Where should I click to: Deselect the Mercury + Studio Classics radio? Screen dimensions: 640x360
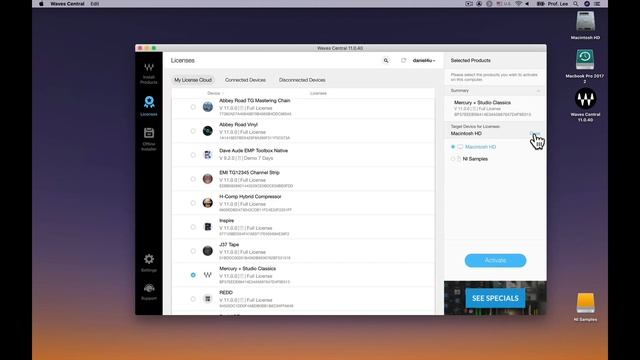[x=193, y=275]
